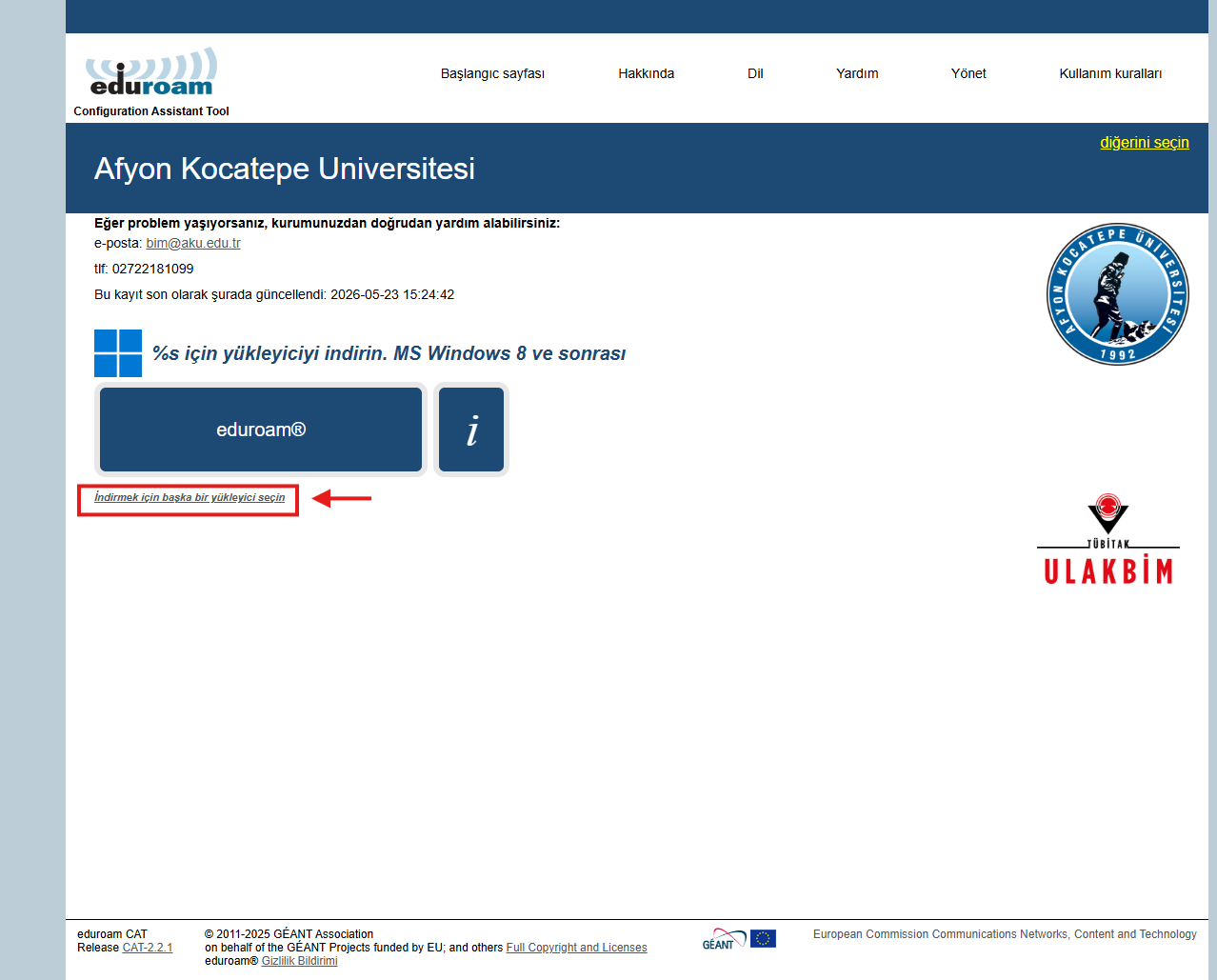Click the 'Eğer problem yaşıyorsanız' help heading
1217x980 pixels.
pos(327,223)
